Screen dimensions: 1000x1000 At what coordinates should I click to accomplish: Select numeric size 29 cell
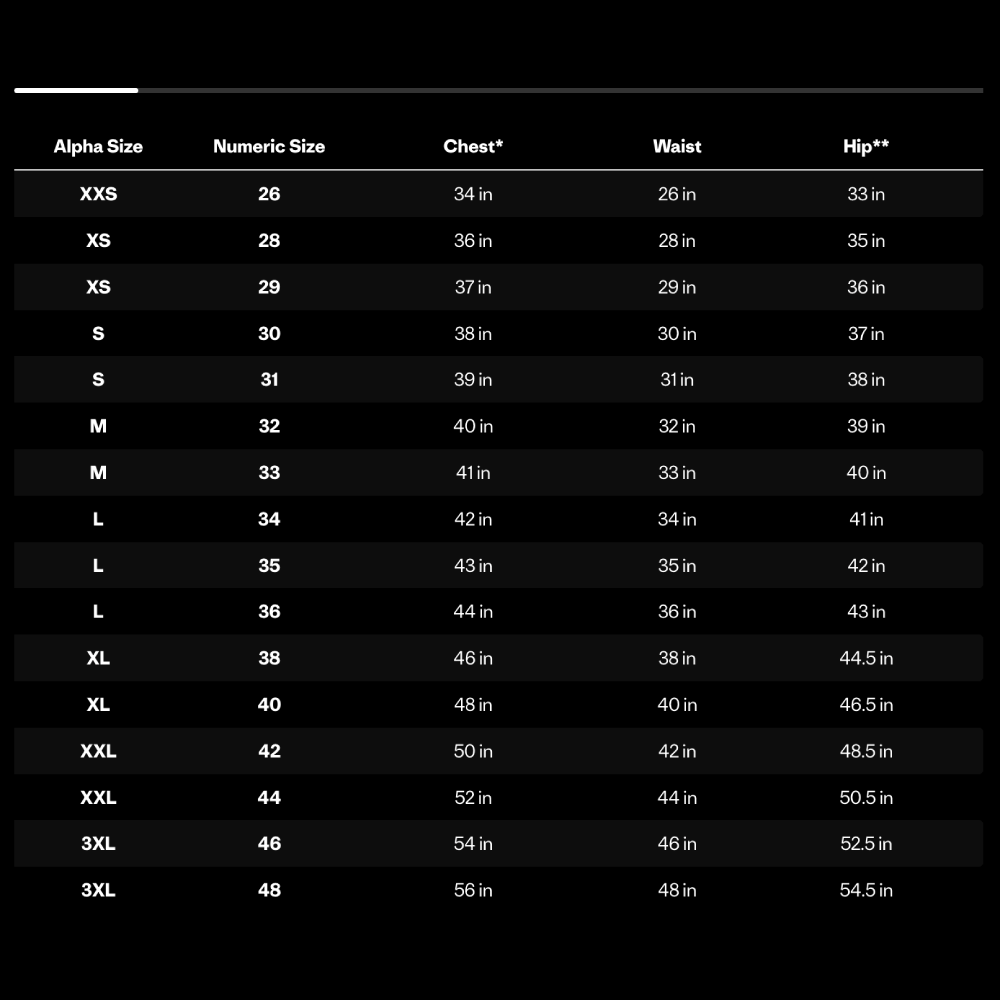269,287
